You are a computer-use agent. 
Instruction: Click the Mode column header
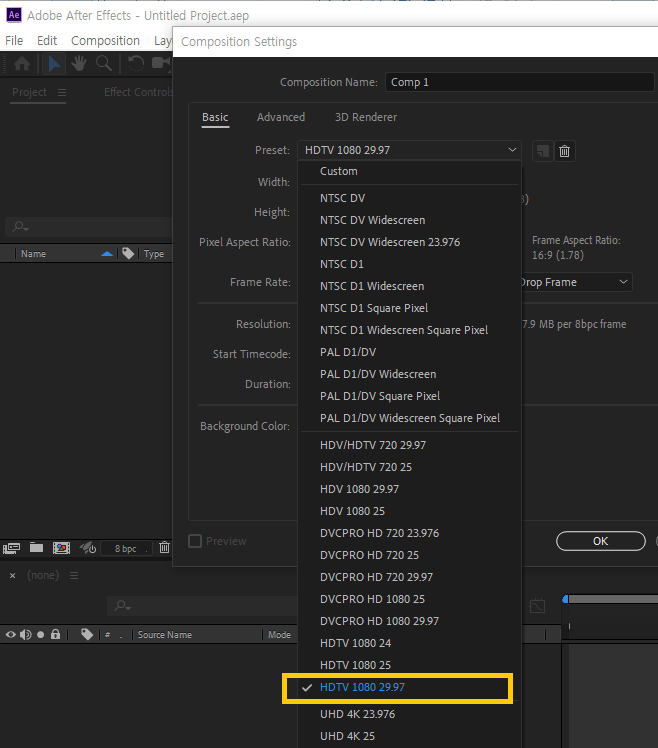pos(279,635)
